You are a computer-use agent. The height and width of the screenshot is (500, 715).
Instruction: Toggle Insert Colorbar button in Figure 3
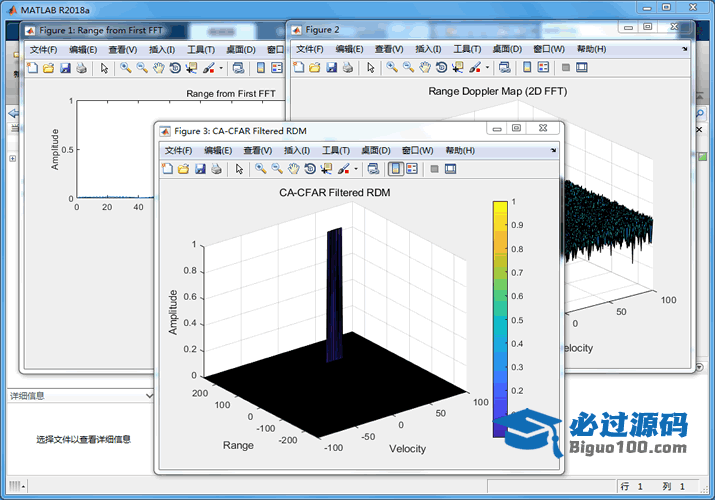(x=394, y=169)
